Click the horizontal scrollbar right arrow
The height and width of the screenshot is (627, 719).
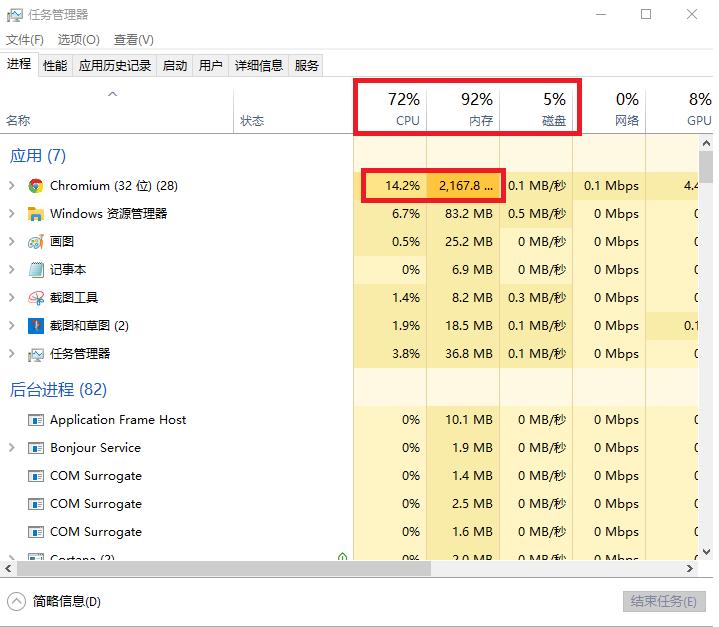point(689,568)
